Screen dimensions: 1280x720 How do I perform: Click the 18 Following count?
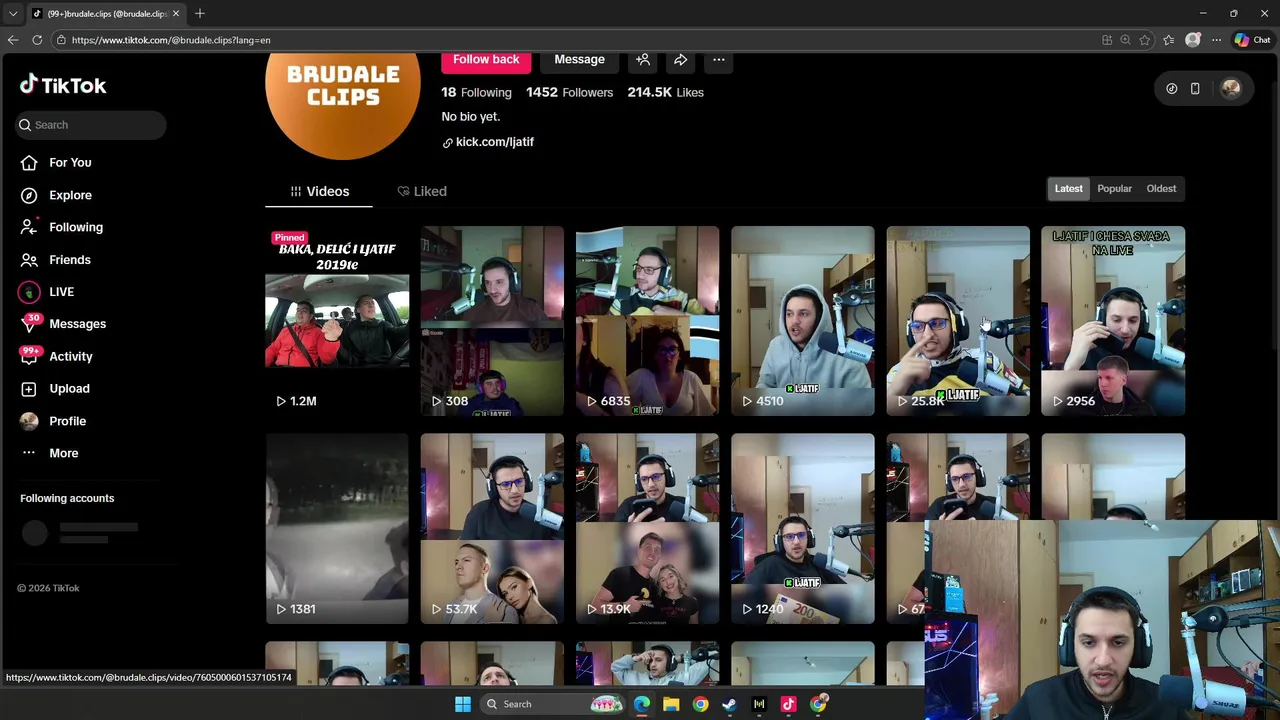point(476,92)
